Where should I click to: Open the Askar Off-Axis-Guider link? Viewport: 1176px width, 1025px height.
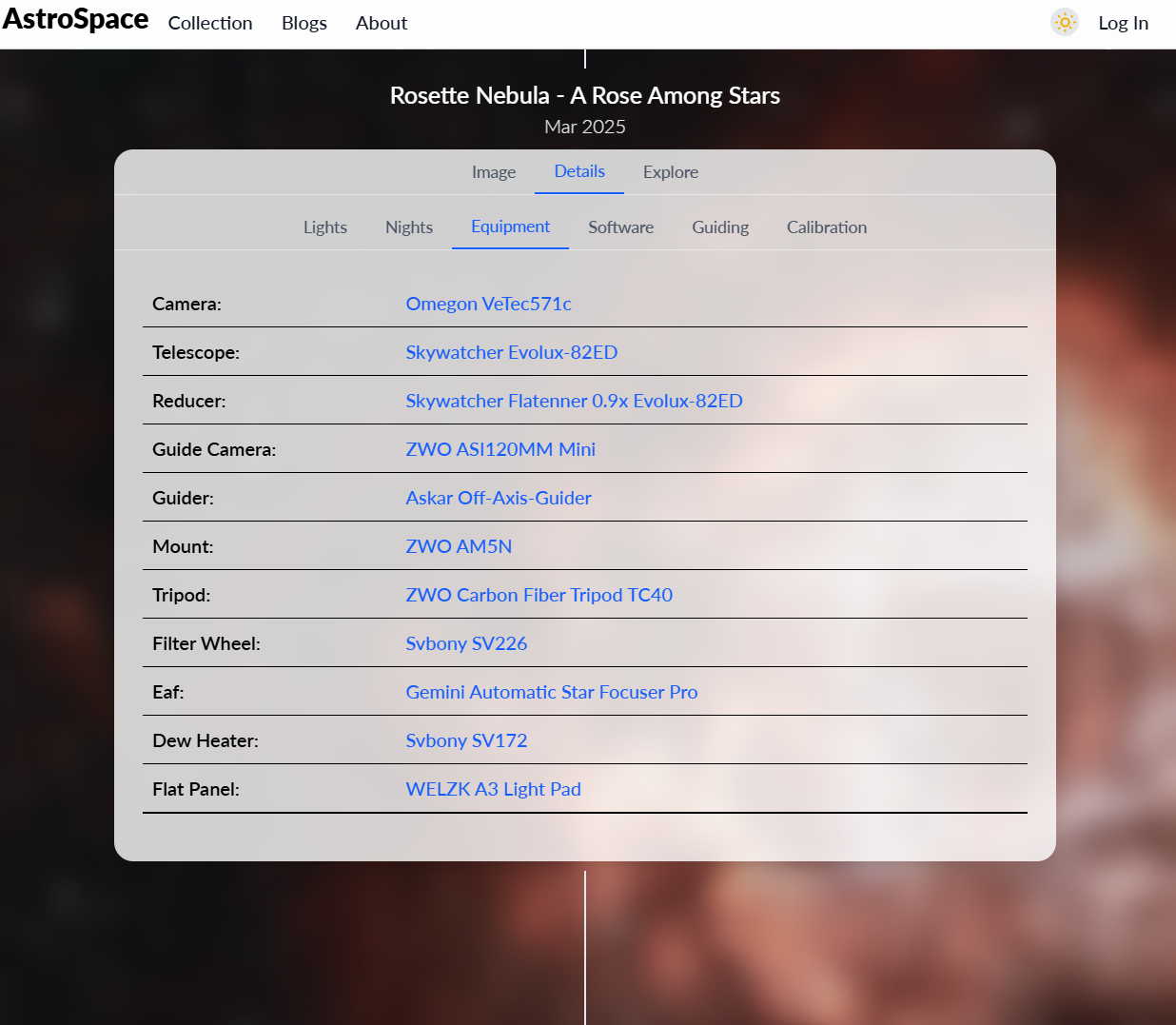(499, 498)
